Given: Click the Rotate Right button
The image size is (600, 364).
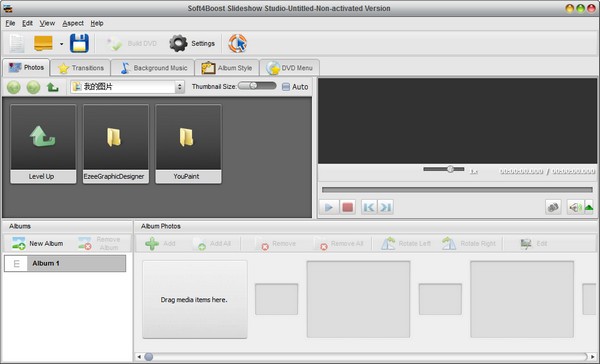Looking at the screenshot, I should (x=469, y=243).
